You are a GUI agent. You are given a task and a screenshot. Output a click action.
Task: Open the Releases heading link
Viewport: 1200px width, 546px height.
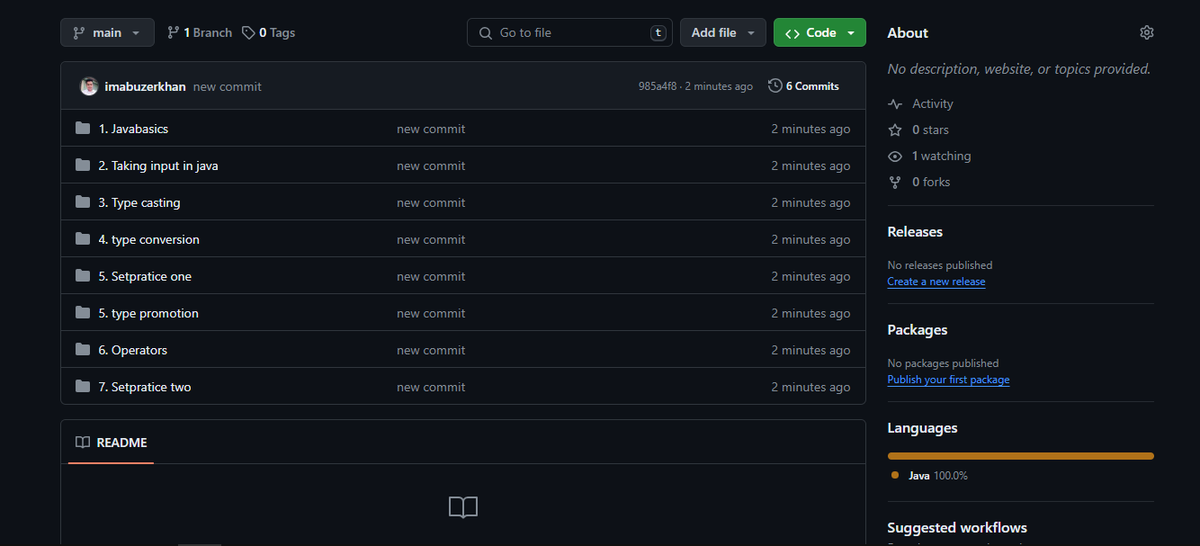[915, 232]
